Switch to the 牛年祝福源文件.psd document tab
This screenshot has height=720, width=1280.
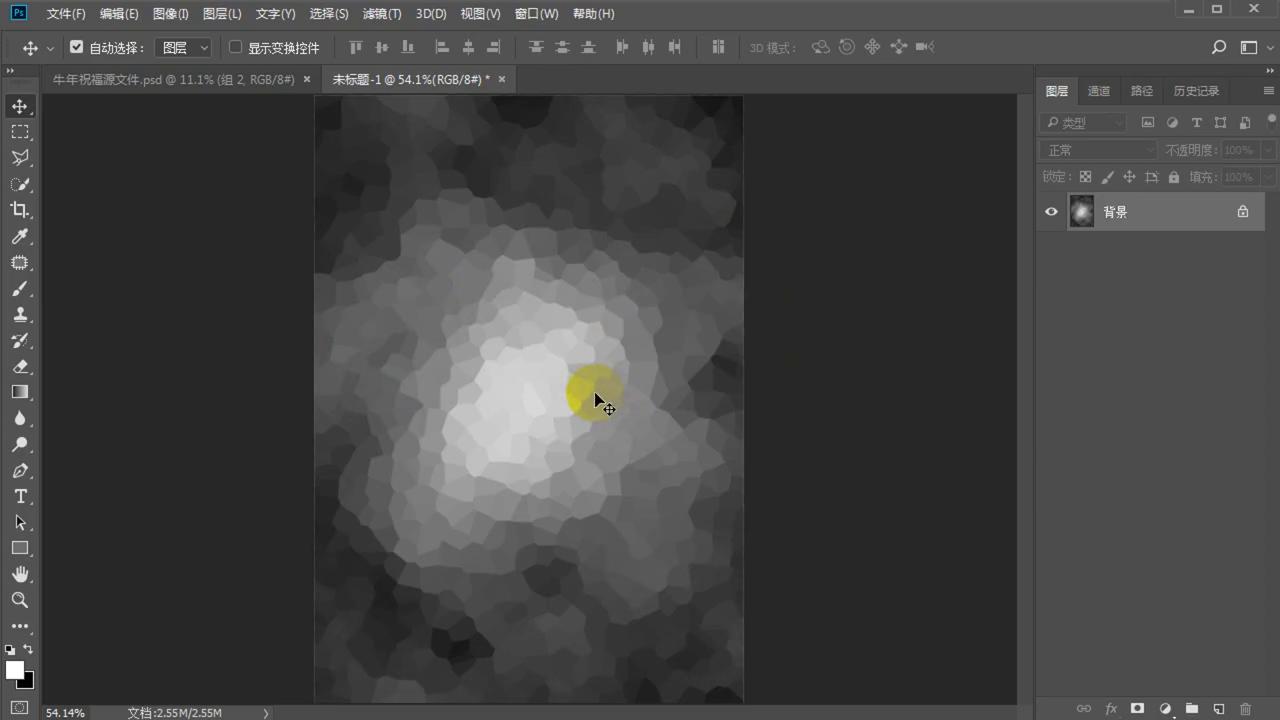click(x=173, y=79)
